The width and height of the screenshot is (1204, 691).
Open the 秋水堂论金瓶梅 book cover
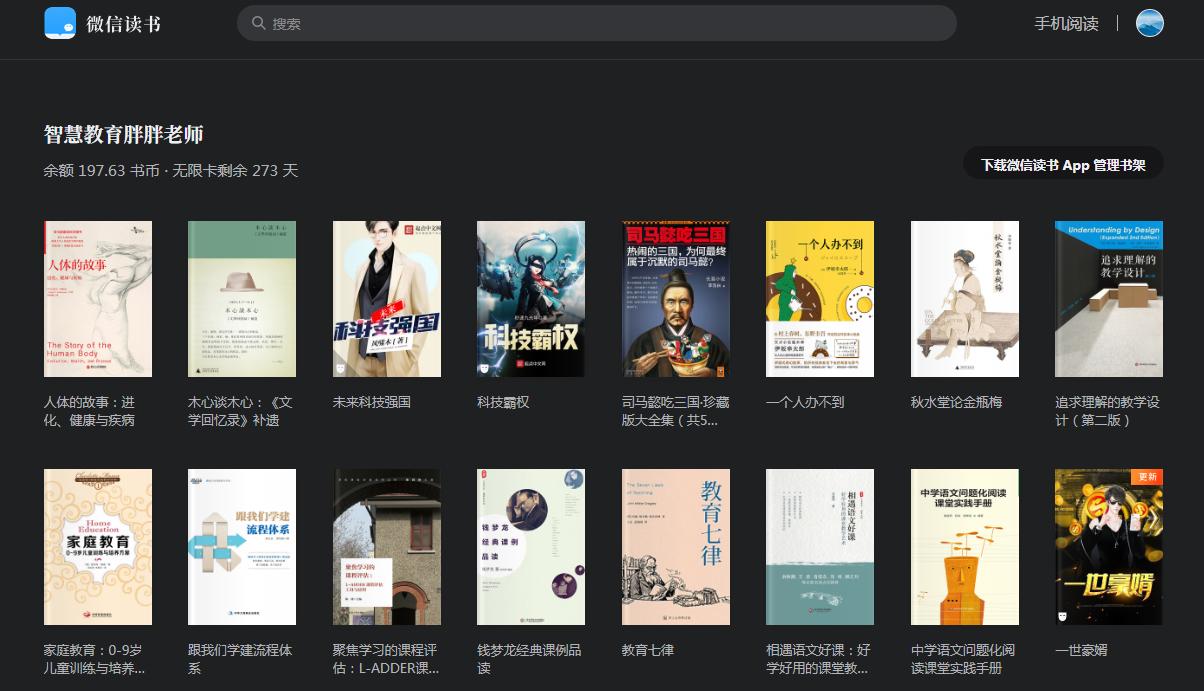(x=964, y=298)
